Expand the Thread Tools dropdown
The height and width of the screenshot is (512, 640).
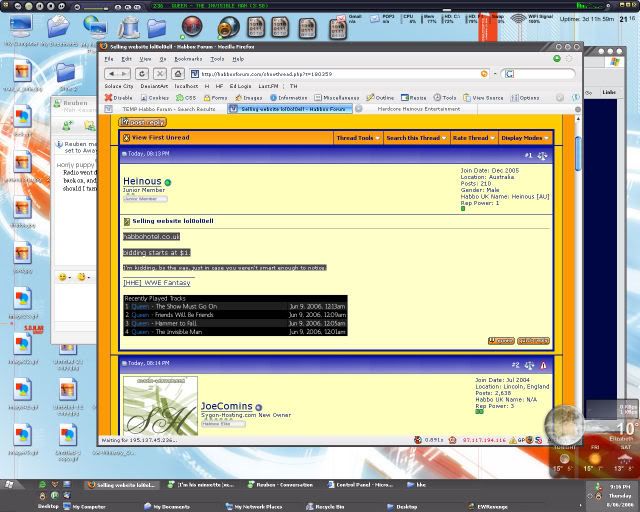[x=357, y=138]
